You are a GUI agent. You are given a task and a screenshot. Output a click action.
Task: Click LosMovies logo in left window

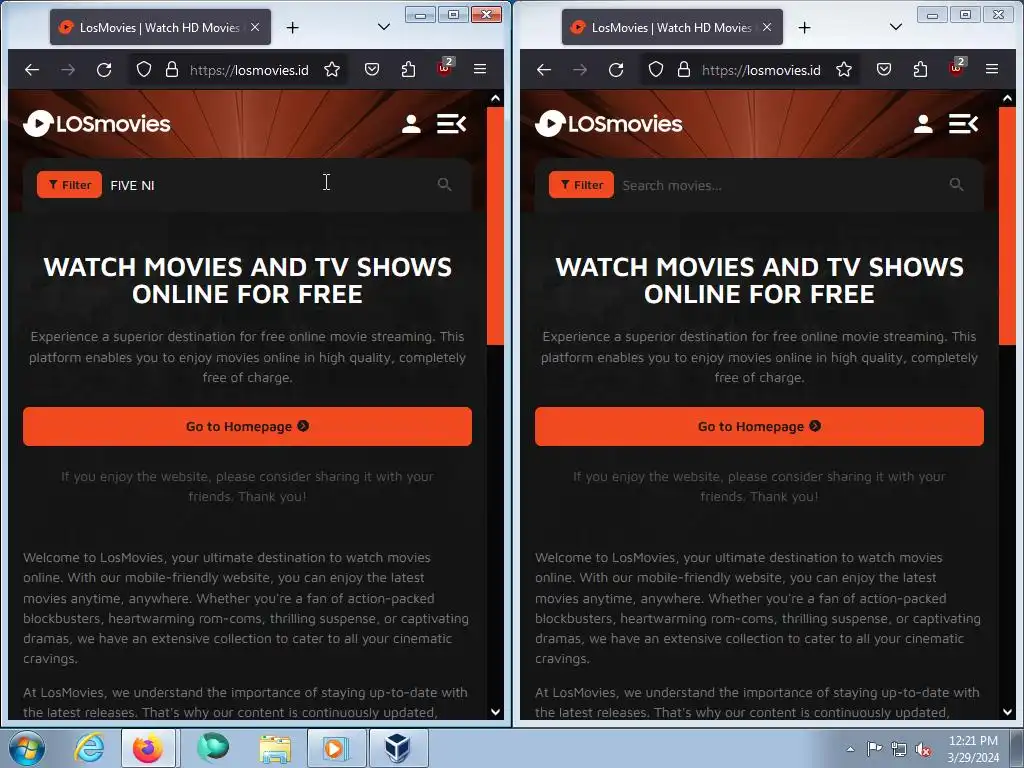point(97,123)
